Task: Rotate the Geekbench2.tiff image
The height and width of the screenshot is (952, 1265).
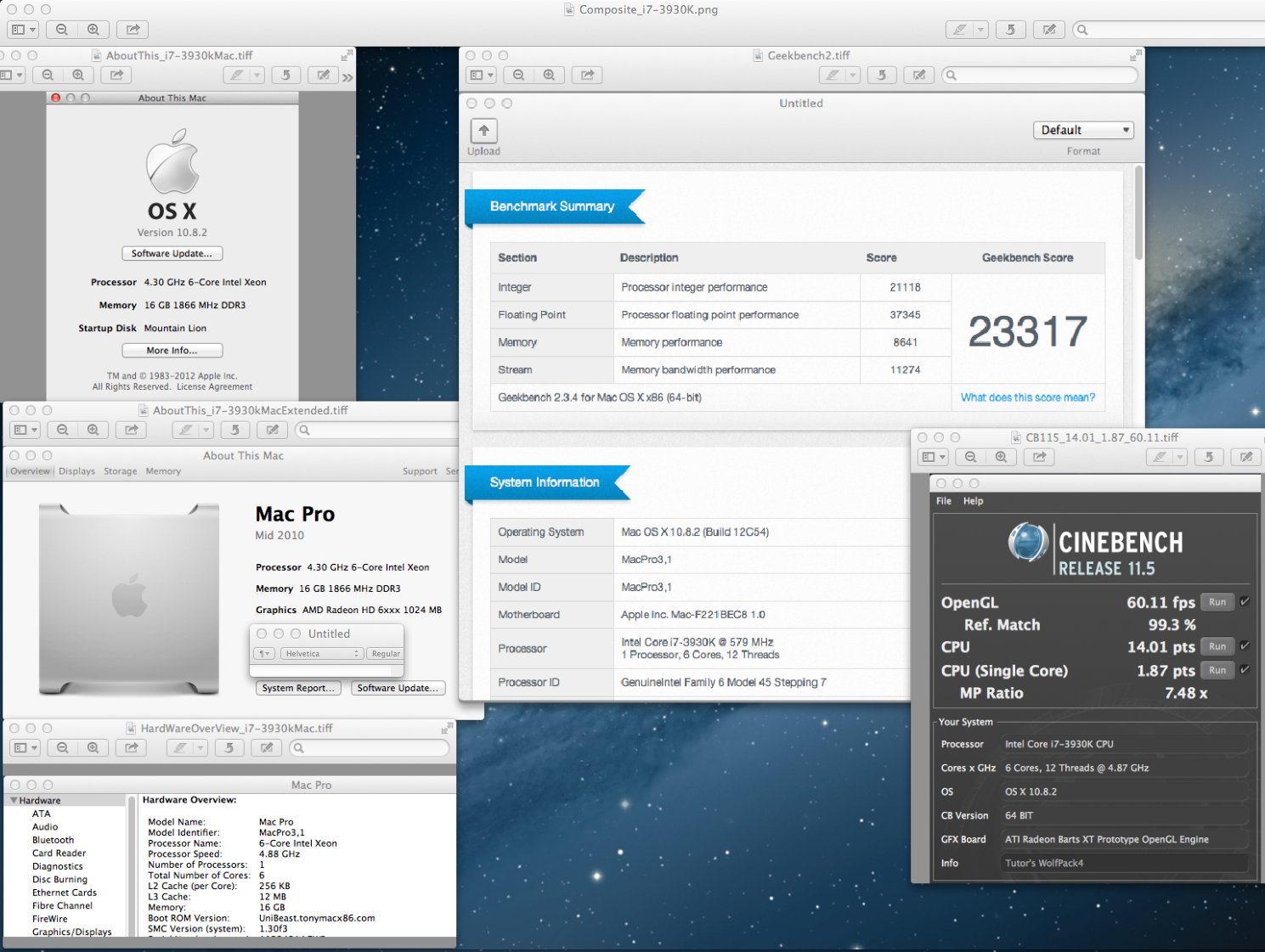Action: 882,75
